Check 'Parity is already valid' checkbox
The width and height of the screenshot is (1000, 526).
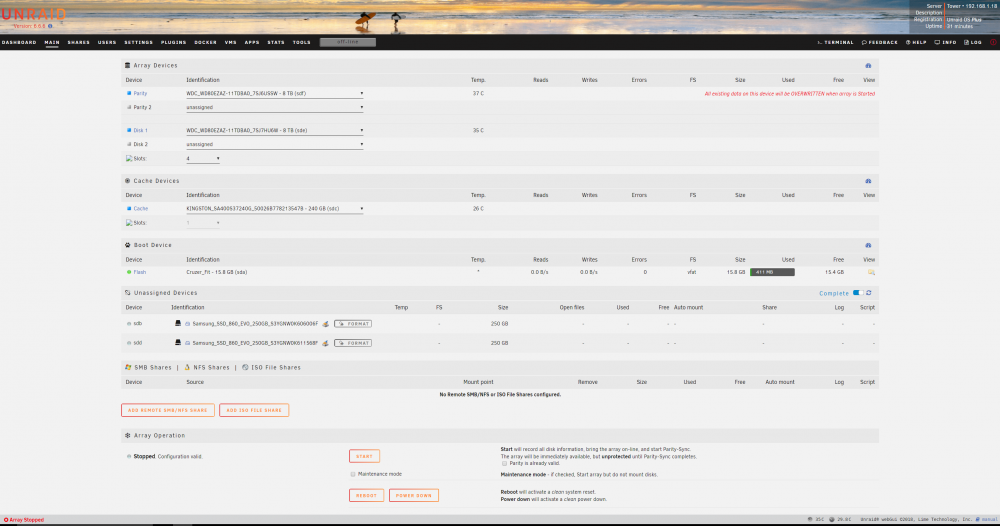tap(504, 464)
